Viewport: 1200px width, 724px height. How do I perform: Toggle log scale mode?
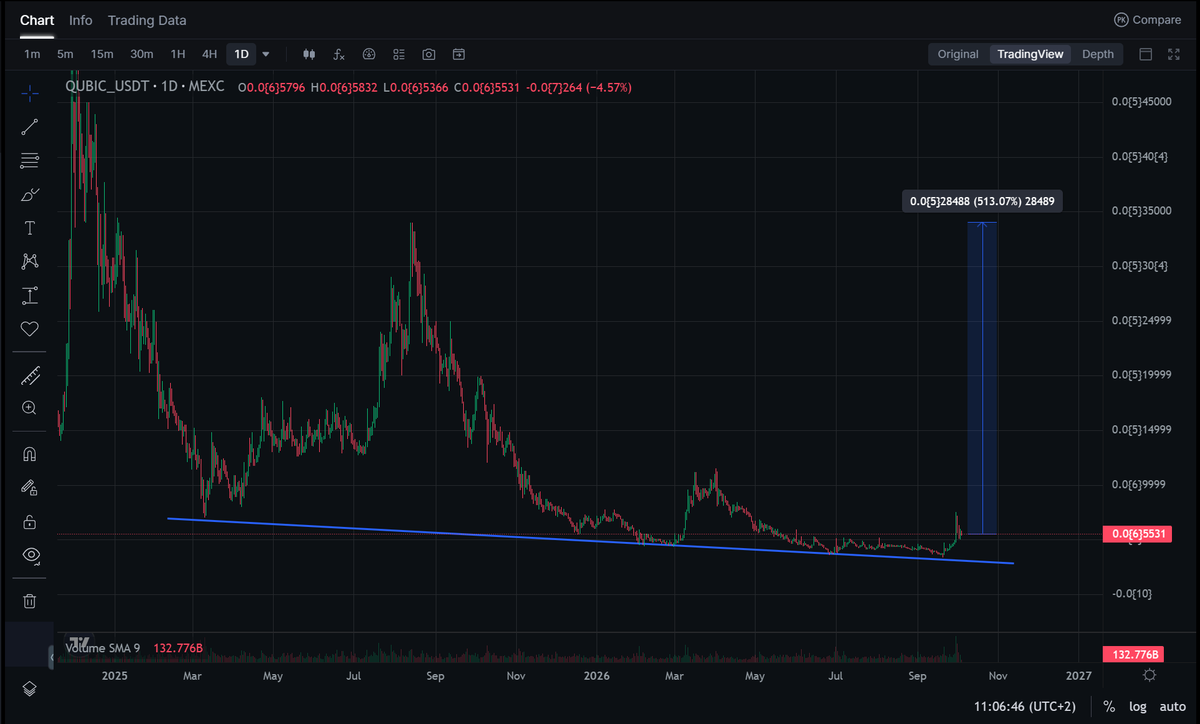coord(1138,706)
